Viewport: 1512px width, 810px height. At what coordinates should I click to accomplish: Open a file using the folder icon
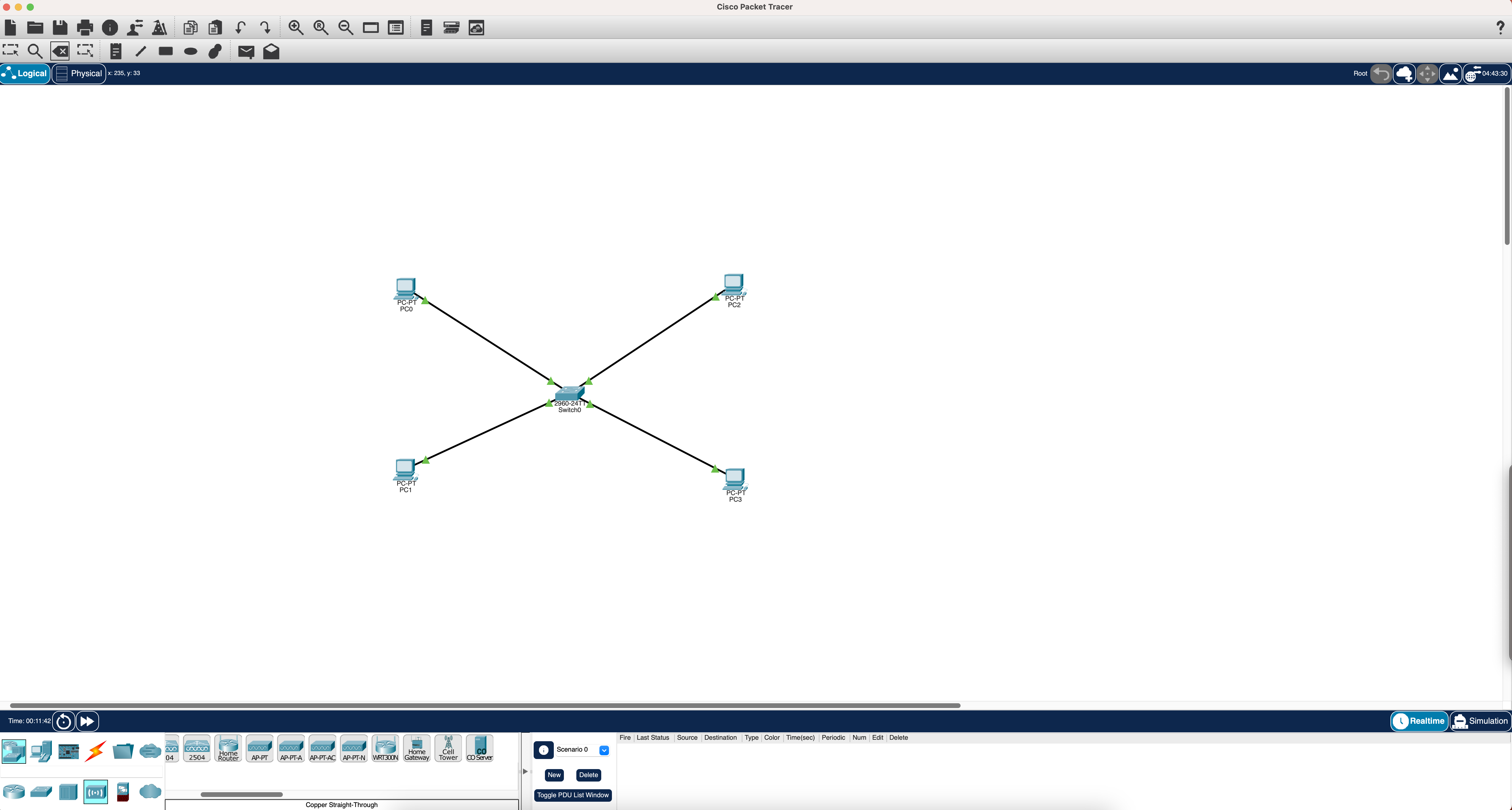35,28
